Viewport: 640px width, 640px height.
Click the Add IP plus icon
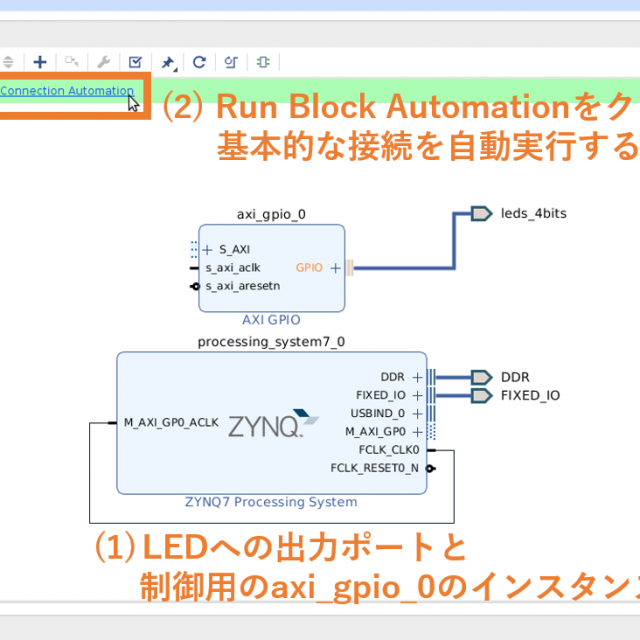tap(40, 62)
